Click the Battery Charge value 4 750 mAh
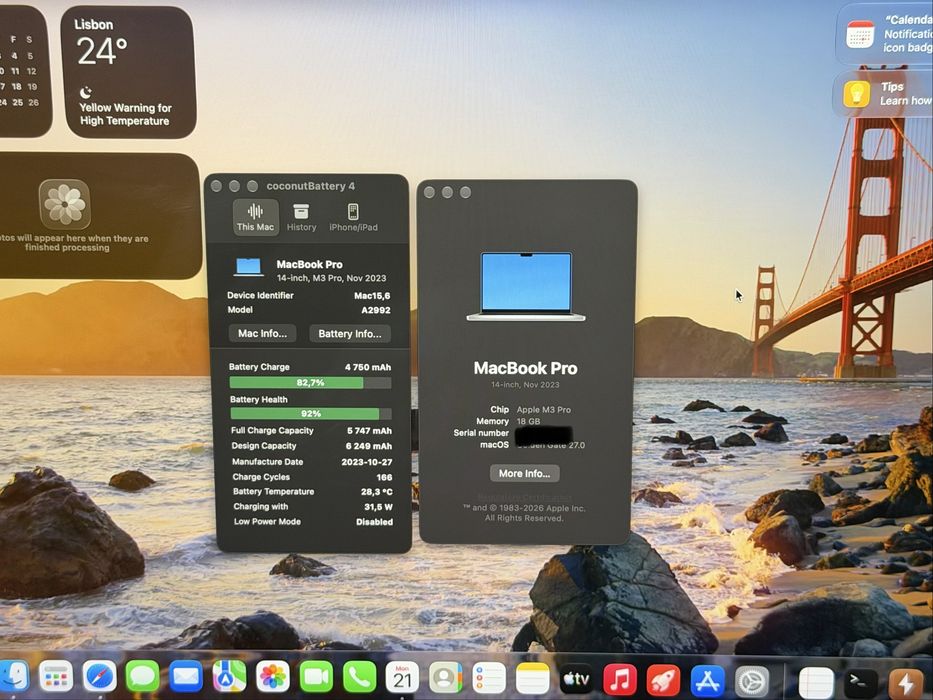933x700 pixels. pyautogui.click(x=368, y=367)
